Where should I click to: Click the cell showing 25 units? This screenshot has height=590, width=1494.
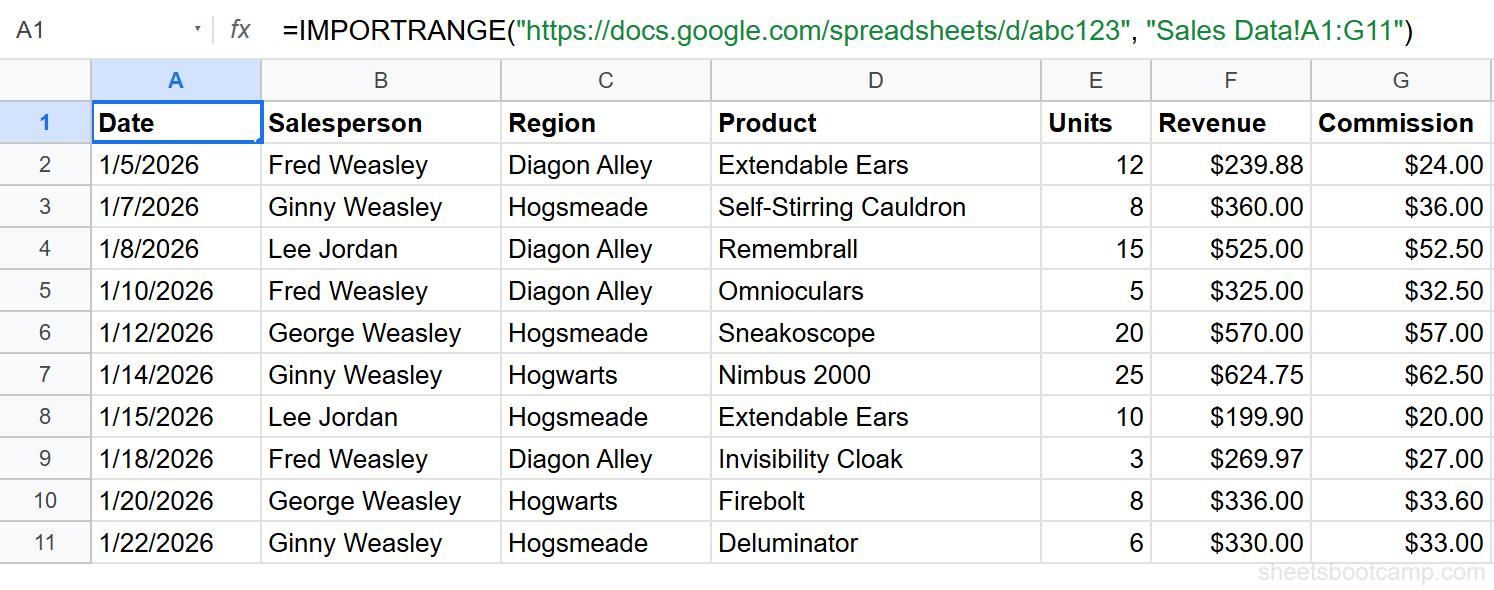click(1095, 374)
